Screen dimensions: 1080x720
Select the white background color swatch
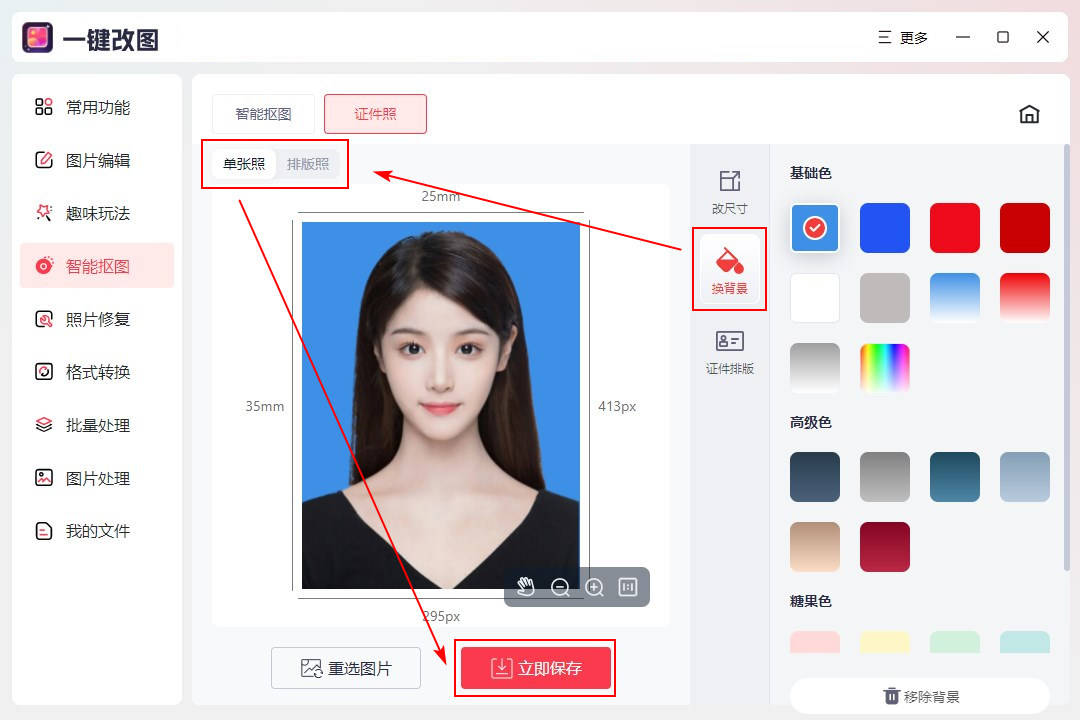click(x=814, y=297)
